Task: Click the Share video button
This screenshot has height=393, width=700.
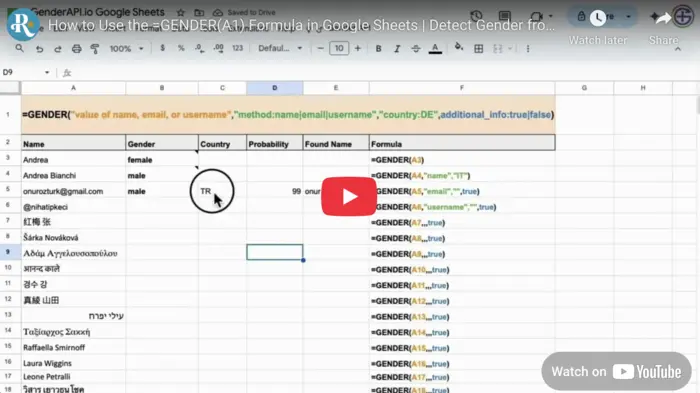Action: coord(663,28)
